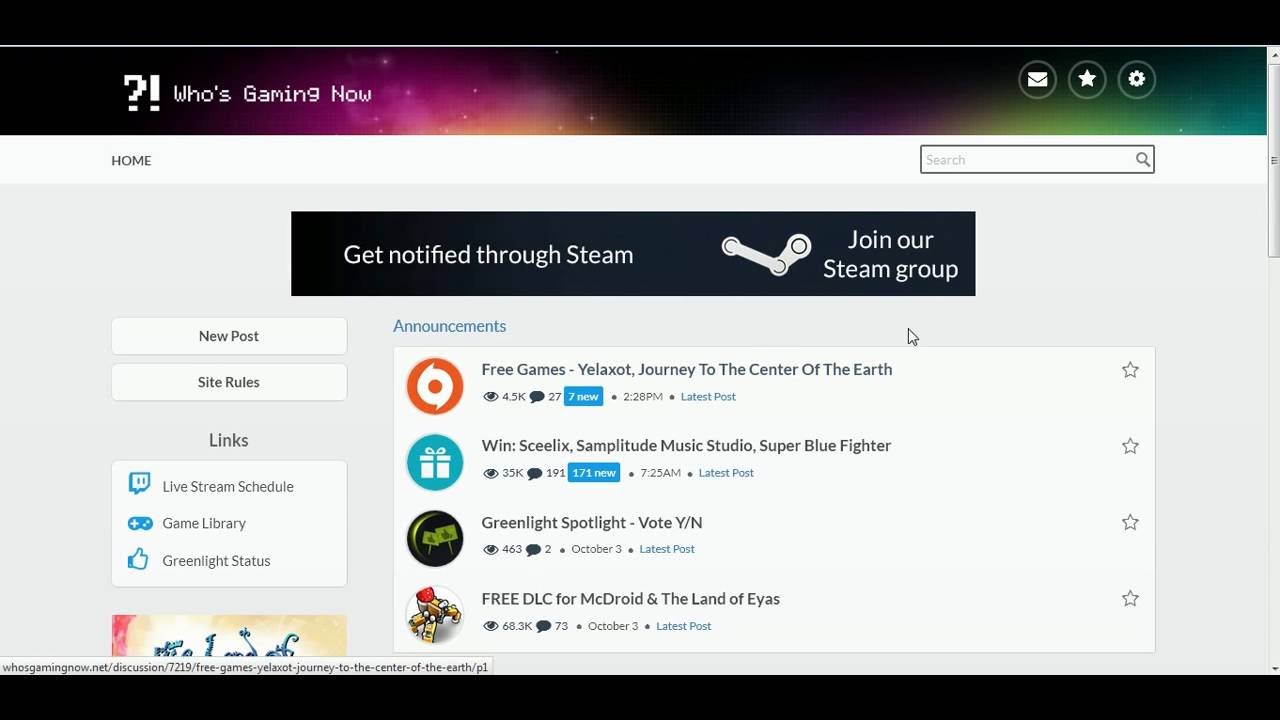The image size is (1280, 720).
Task: Open the Site Rules button
Action: [x=229, y=382]
